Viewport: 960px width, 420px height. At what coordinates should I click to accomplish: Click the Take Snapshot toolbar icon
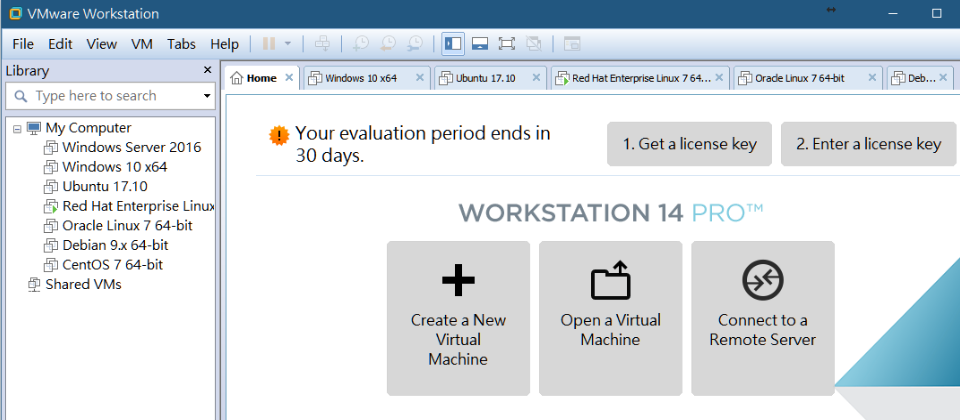point(361,43)
